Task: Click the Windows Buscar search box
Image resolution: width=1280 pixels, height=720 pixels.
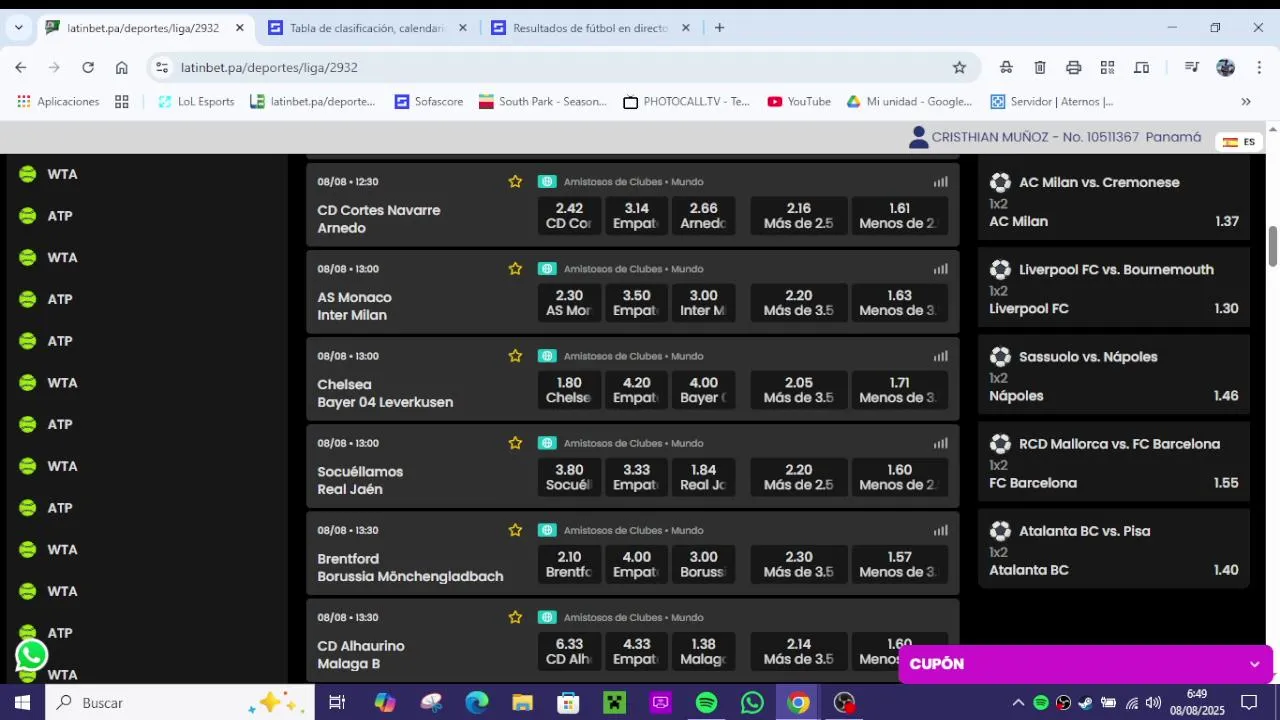Action: coord(180,703)
